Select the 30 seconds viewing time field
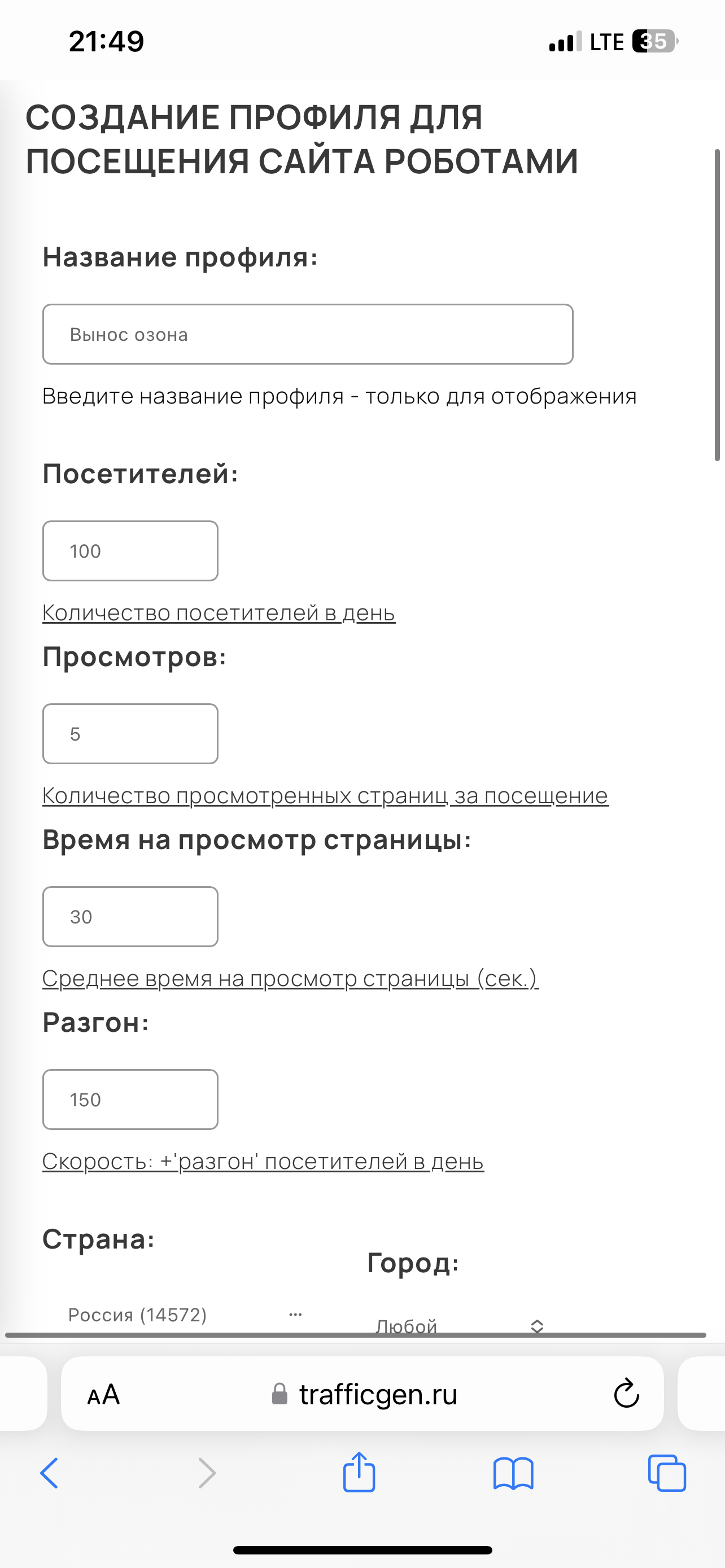725x1568 pixels. pos(130,916)
